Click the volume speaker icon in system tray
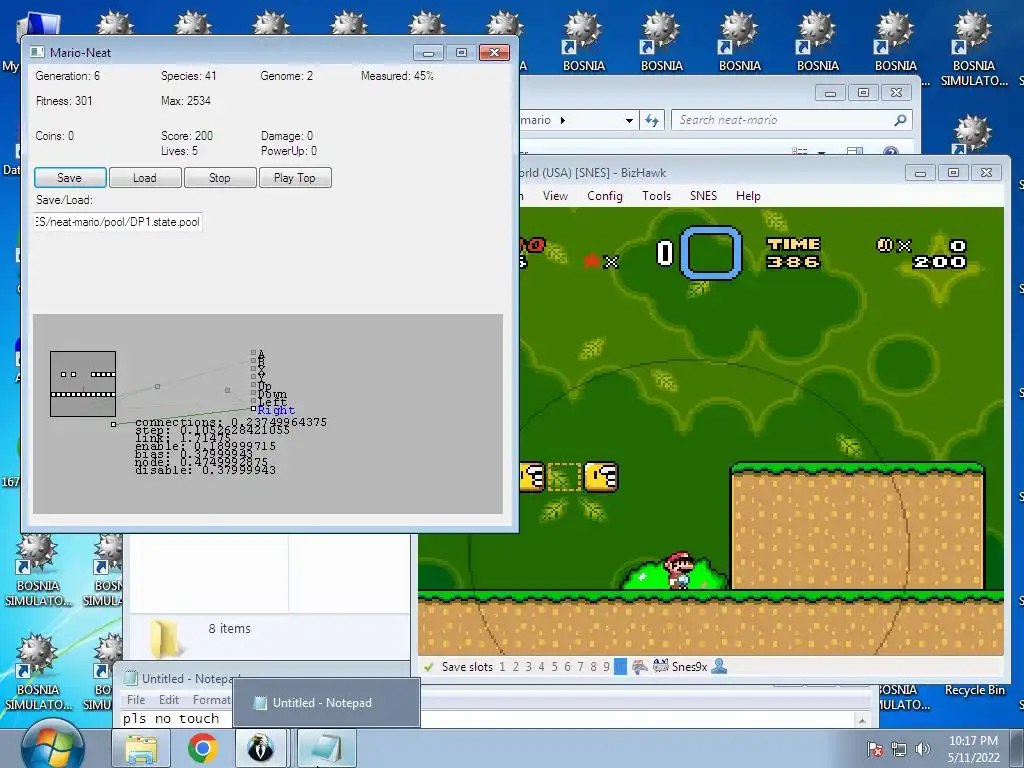Image resolution: width=1024 pixels, height=768 pixels. click(x=922, y=750)
